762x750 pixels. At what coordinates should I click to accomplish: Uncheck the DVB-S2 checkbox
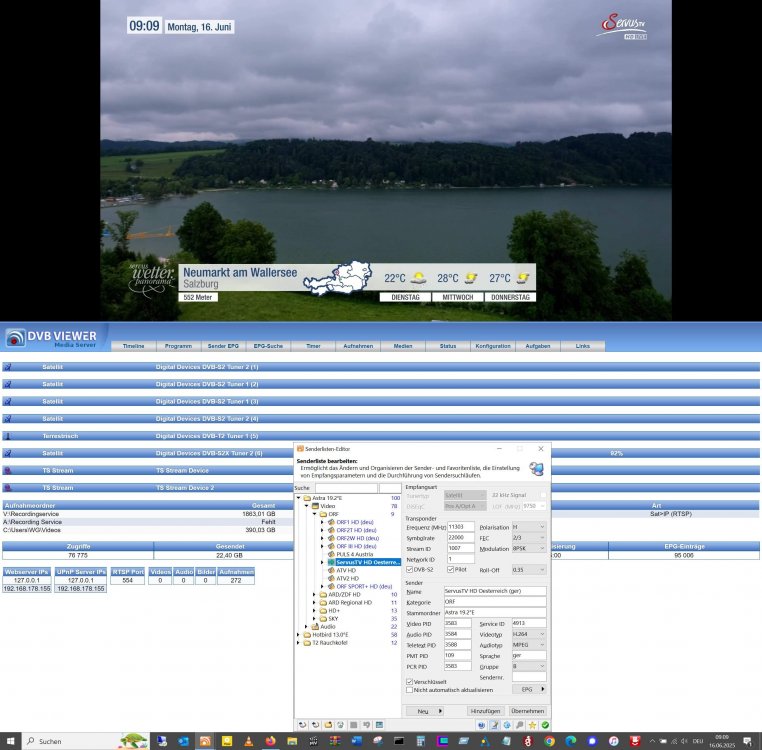tap(409, 569)
